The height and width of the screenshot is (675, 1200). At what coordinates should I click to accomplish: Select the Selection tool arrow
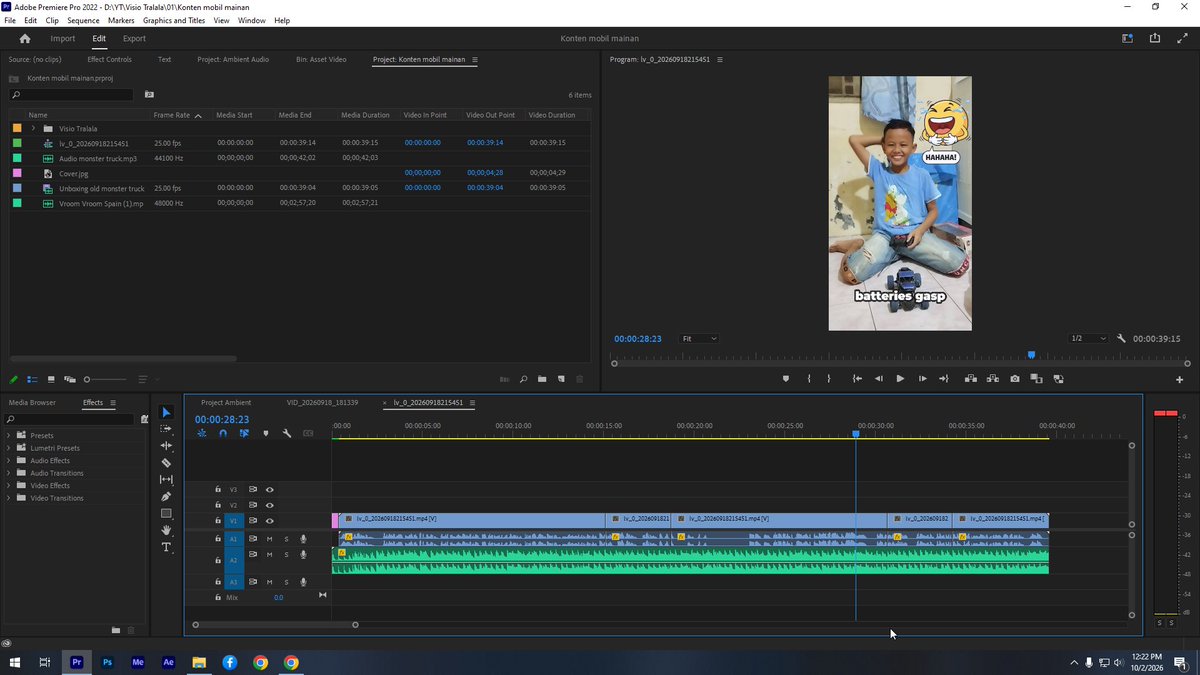pyautogui.click(x=166, y=412)
